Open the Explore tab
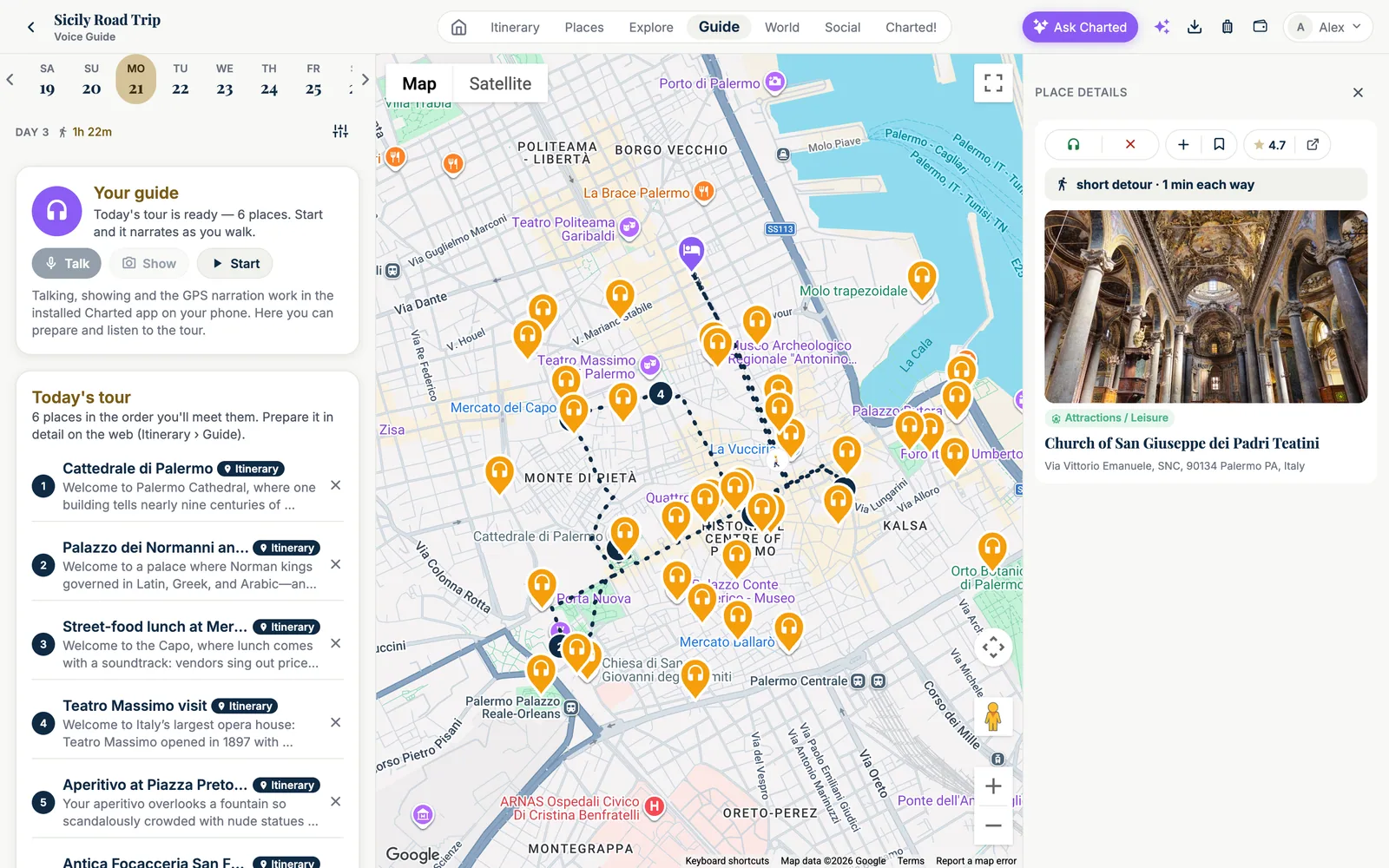1389x868 pixels. [x=651, y=27]
